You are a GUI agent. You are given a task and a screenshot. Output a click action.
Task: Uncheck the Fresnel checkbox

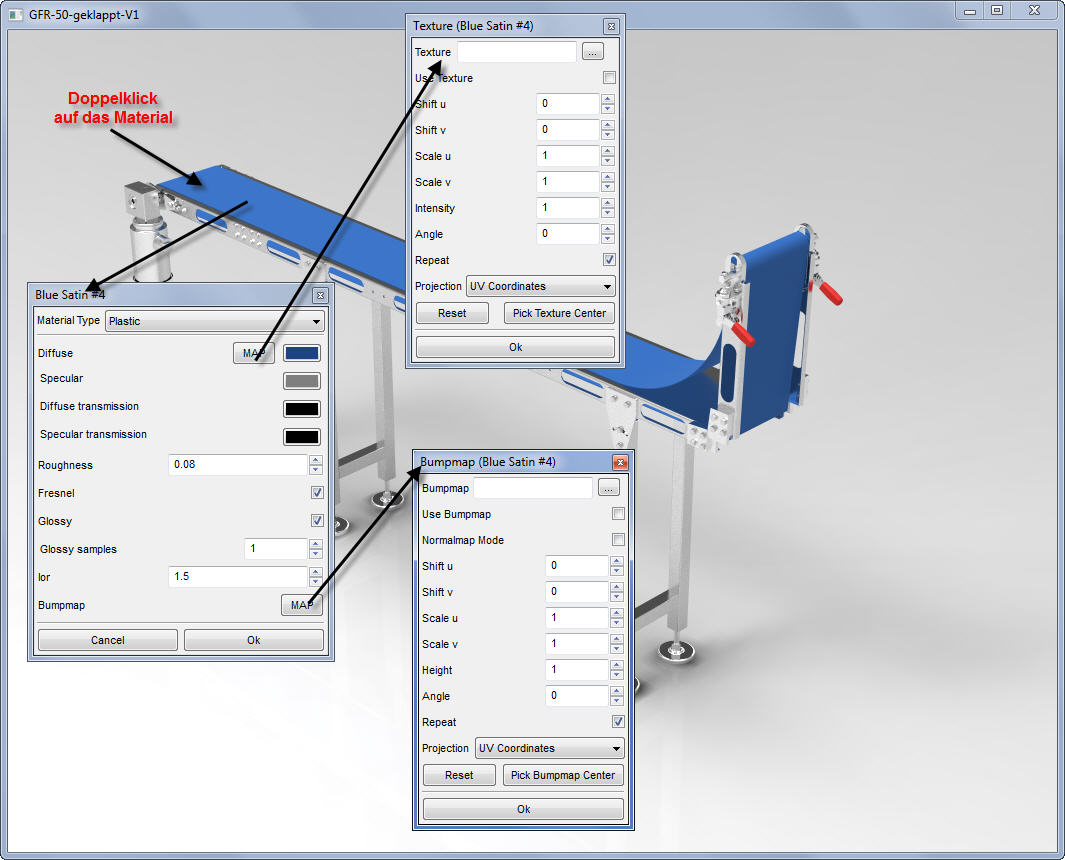point(317,492)
